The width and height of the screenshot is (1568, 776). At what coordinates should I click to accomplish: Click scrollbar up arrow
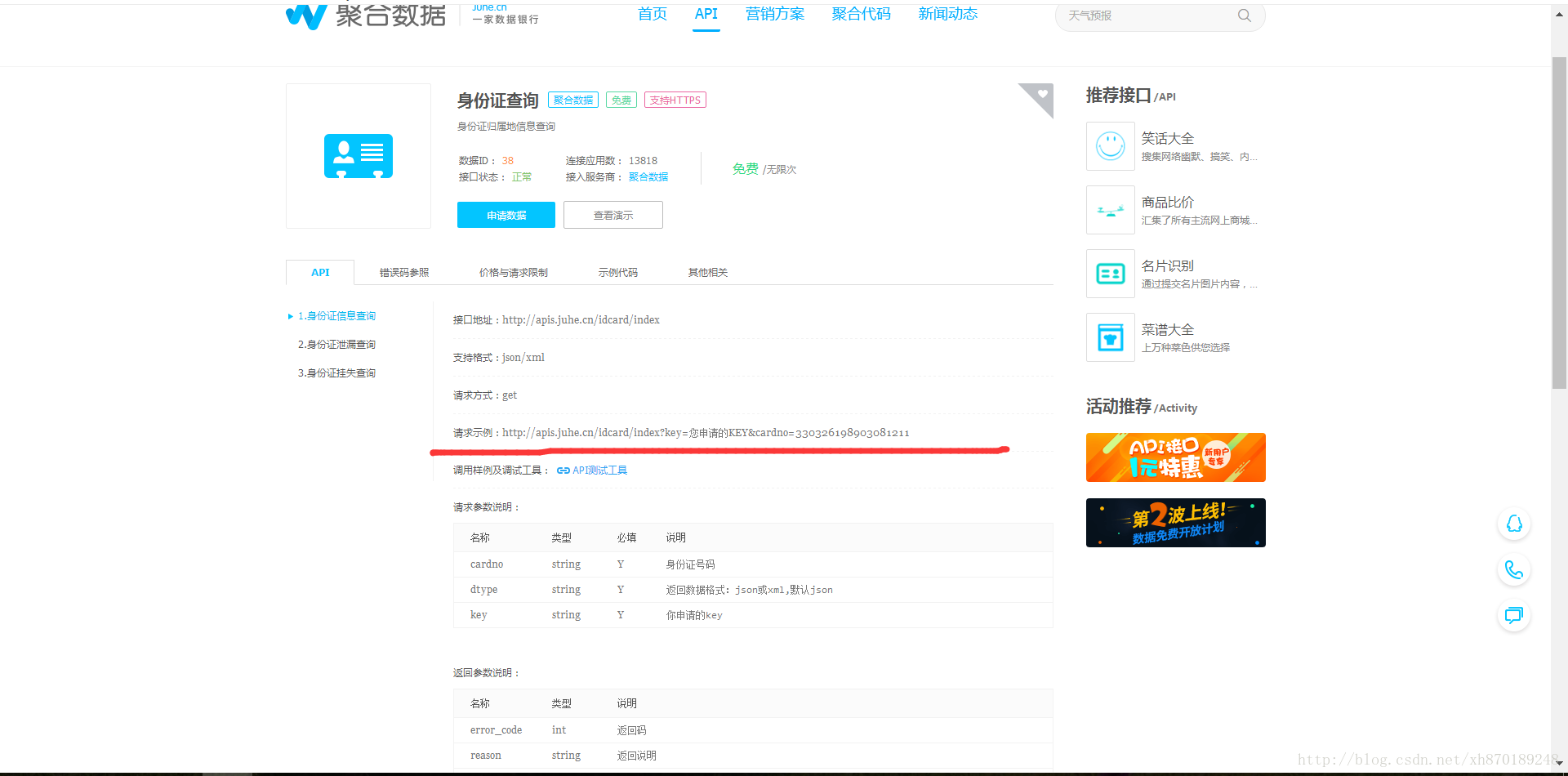click(1559, 12)
